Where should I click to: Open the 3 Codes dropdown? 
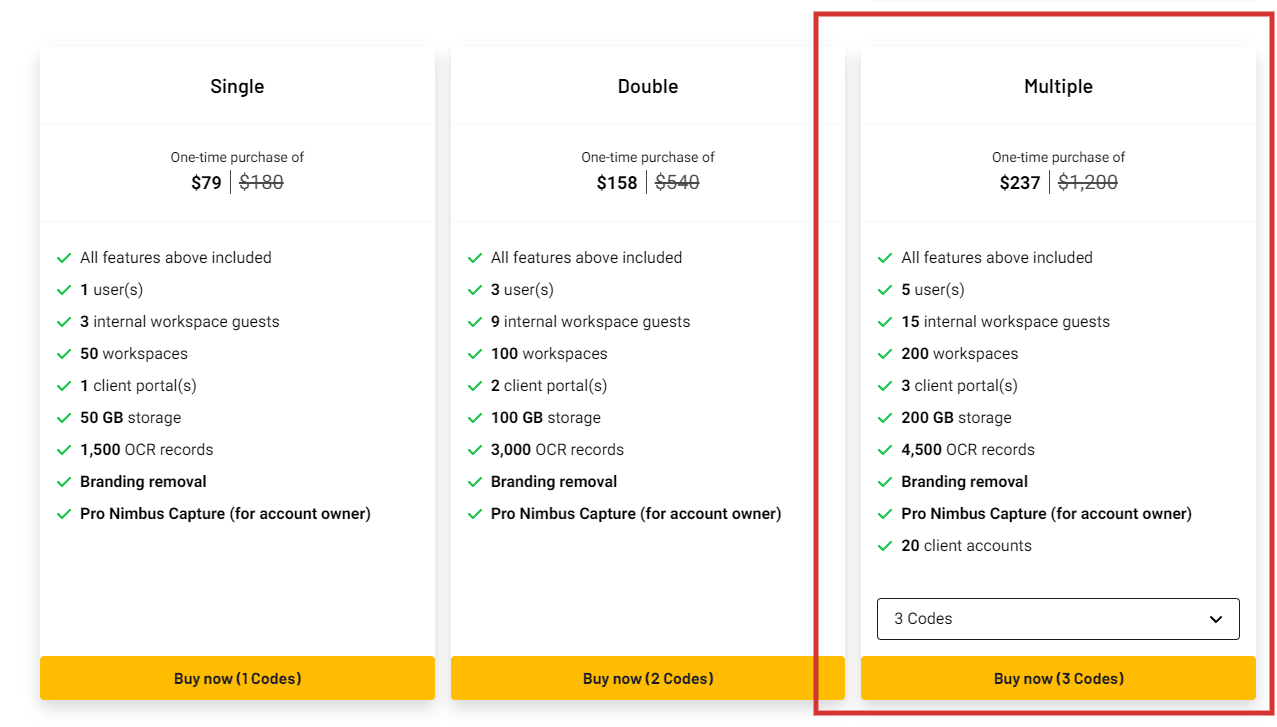point(1058,619)
